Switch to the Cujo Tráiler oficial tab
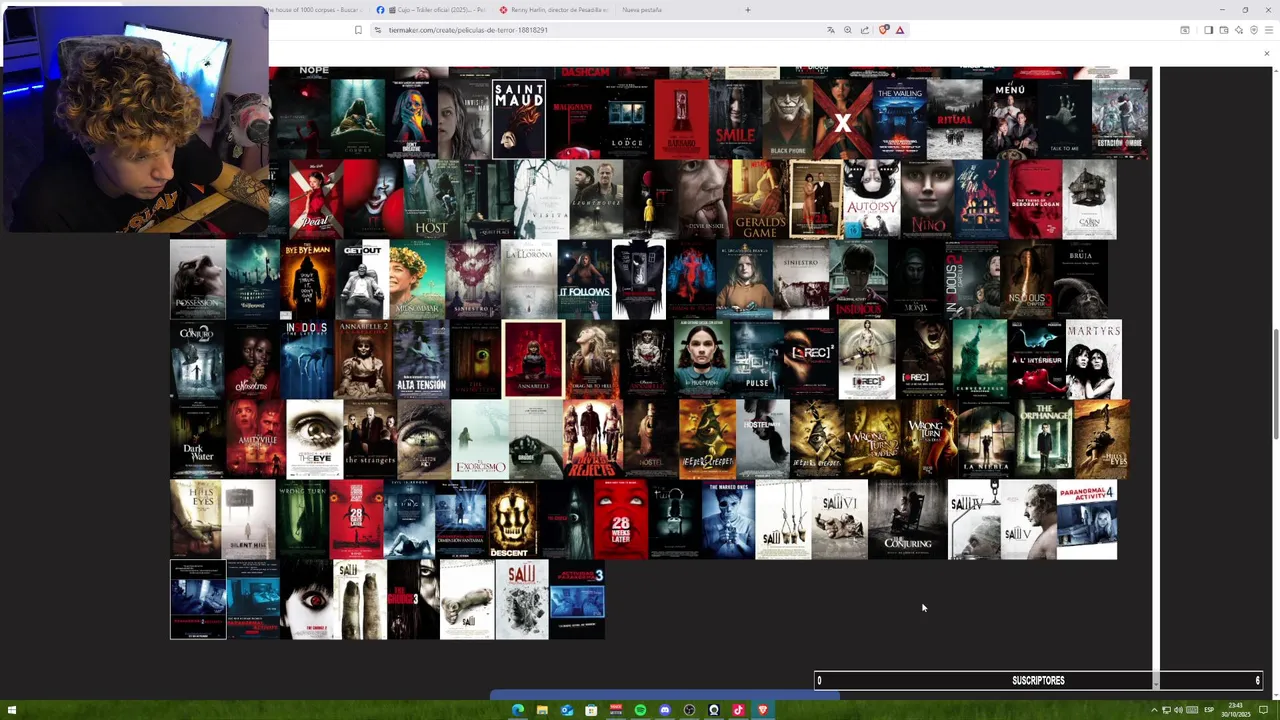This screenshot has height=720, width=1280. [x=431, y=10]
